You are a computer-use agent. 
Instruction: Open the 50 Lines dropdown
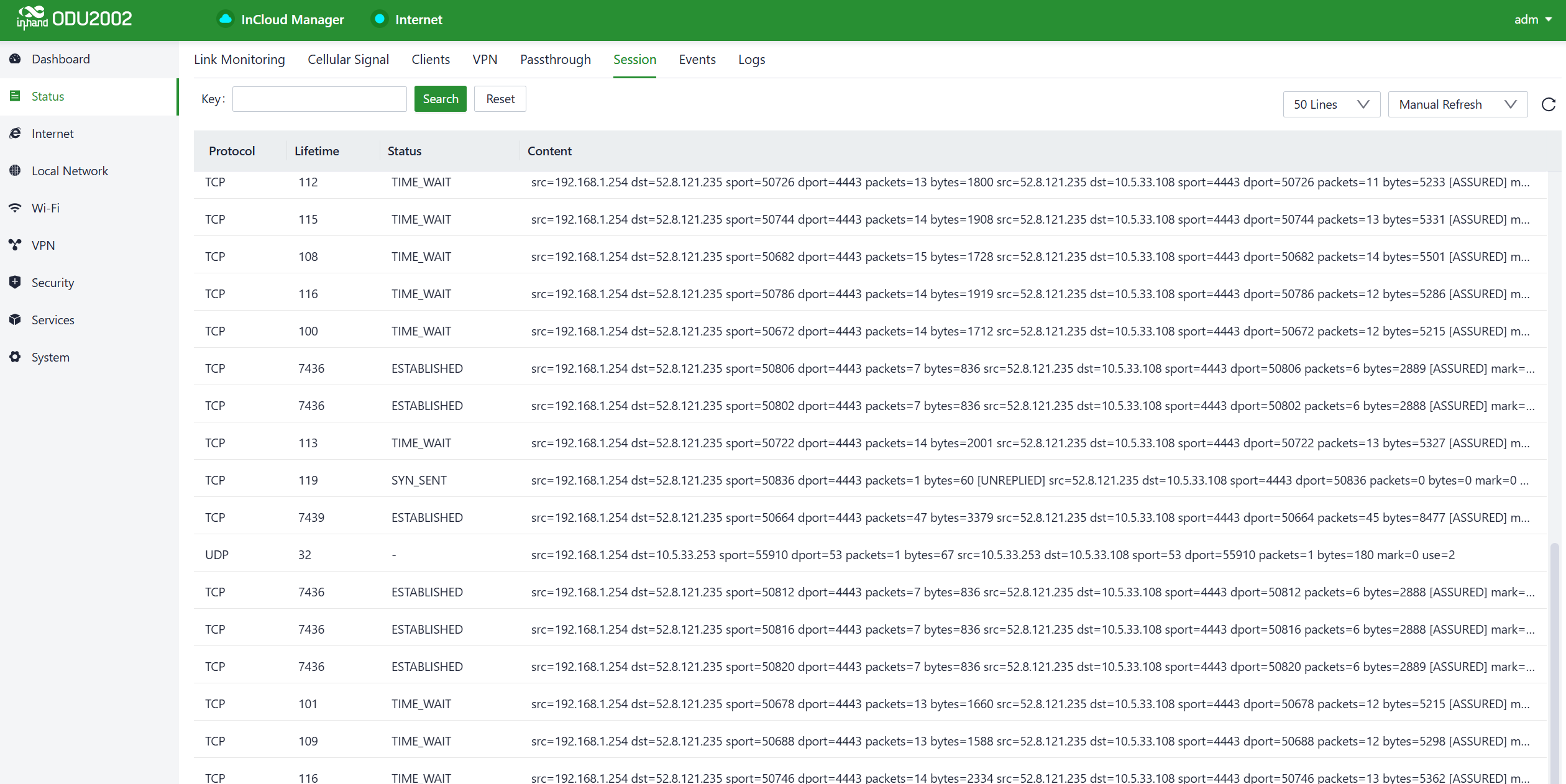tap(1331, 104)
